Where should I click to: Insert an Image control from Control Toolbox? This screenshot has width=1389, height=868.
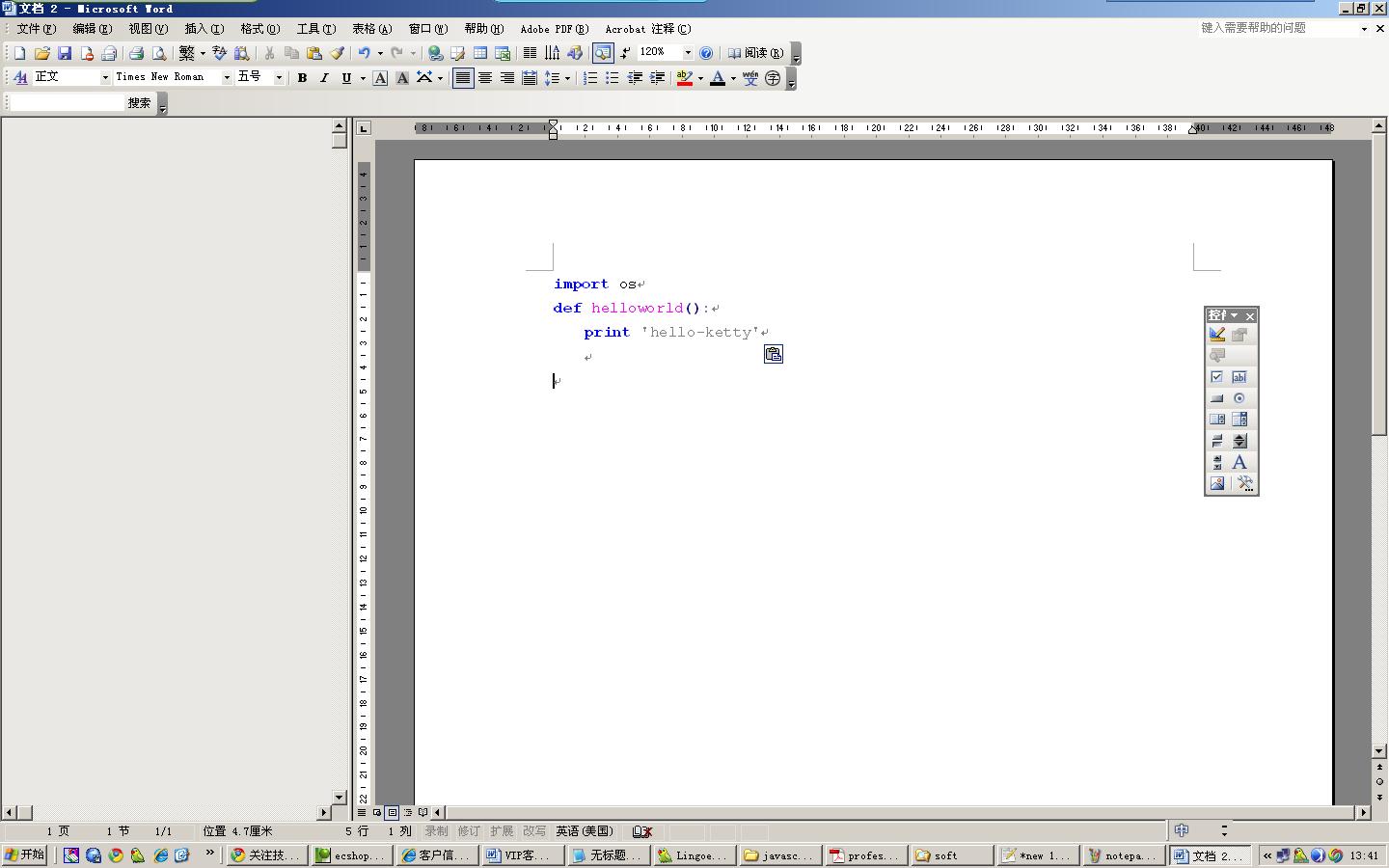1216,483
